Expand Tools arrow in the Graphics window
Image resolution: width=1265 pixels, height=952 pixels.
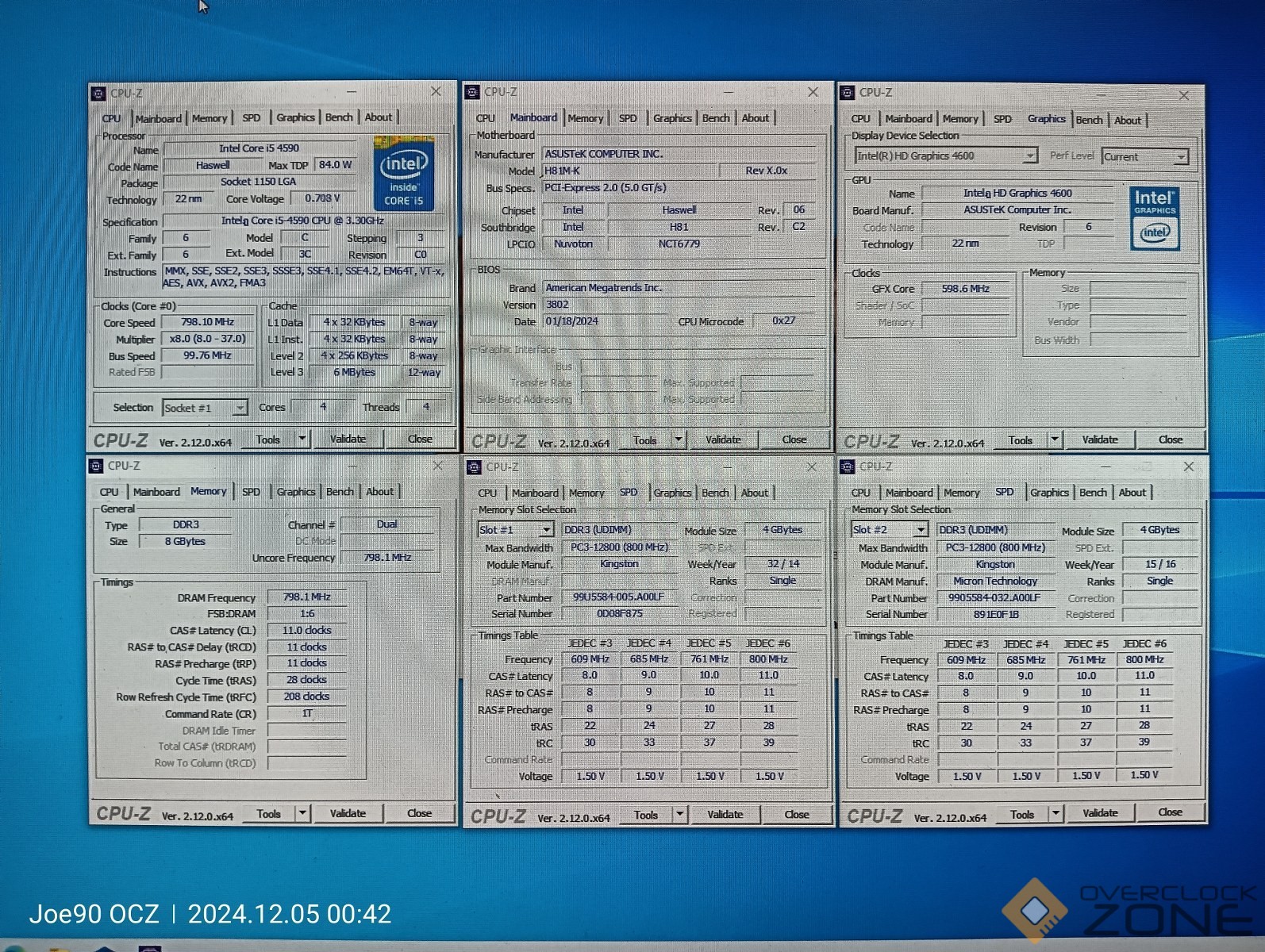[x=1055, y=440]
